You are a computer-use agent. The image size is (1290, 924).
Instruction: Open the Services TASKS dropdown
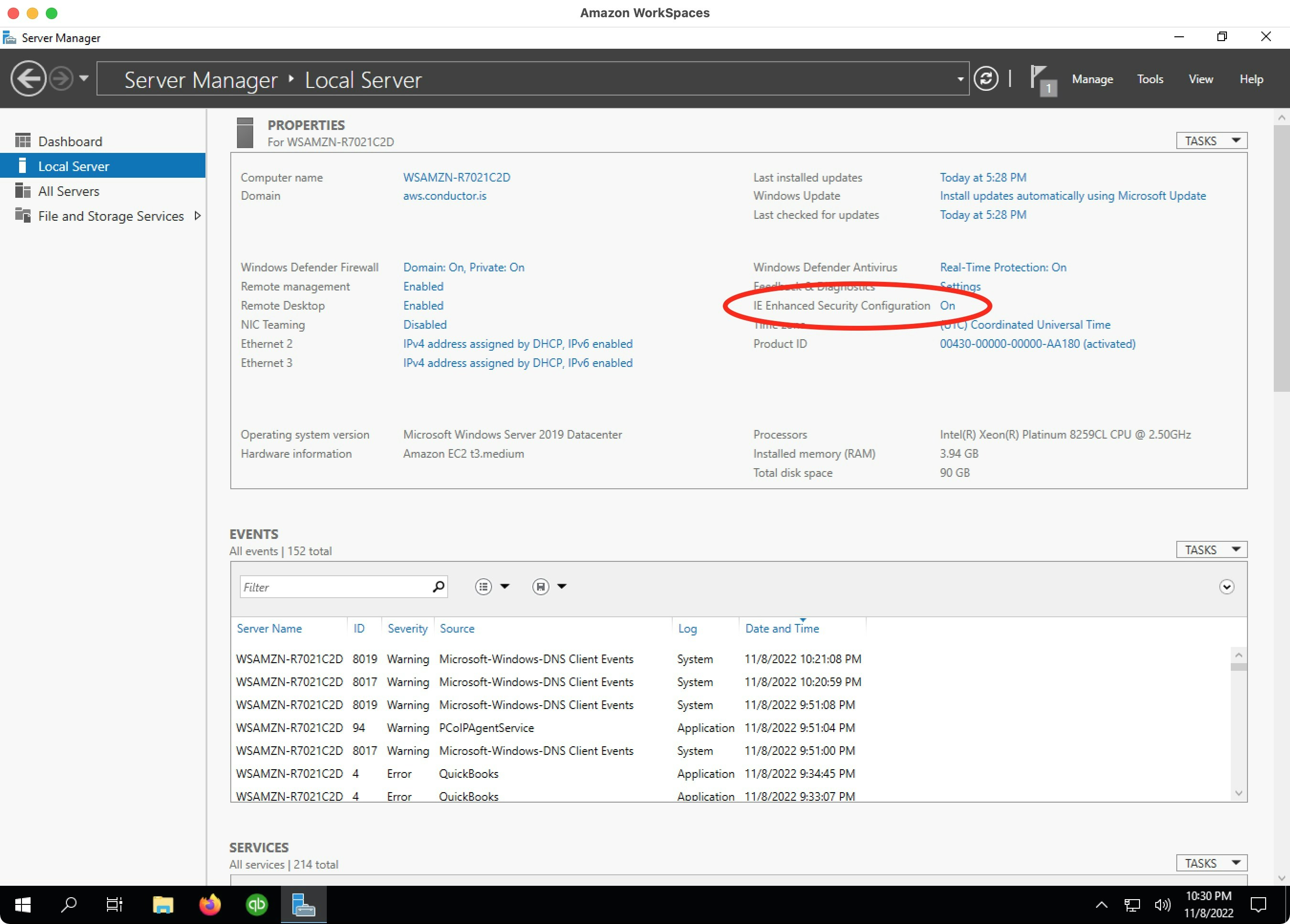click(1212, 863)
